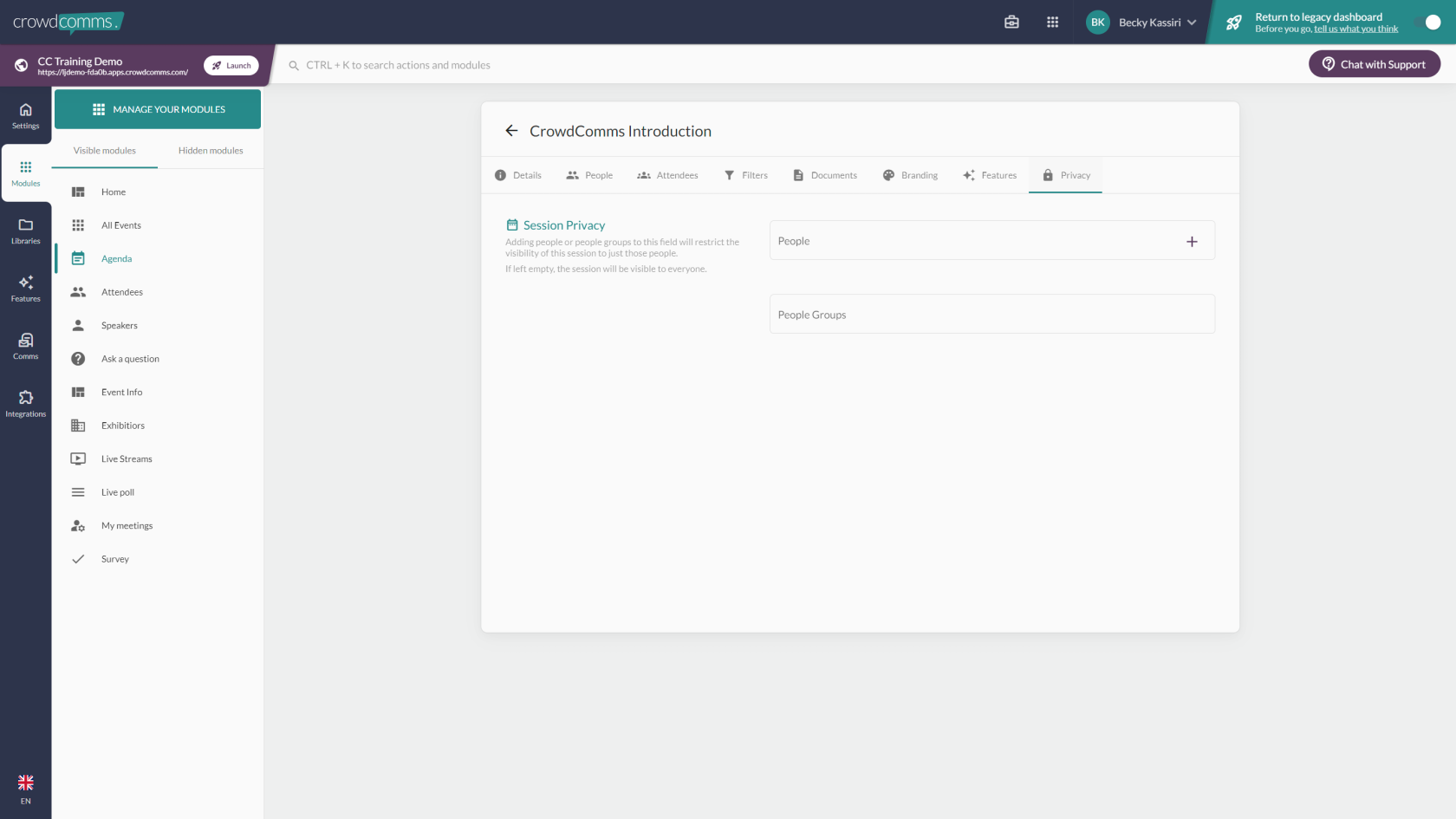The image size is (1456, 819).
Task: Go back using the arrow beside CrowdComms Introduction
Action: (x=511, y=131)
